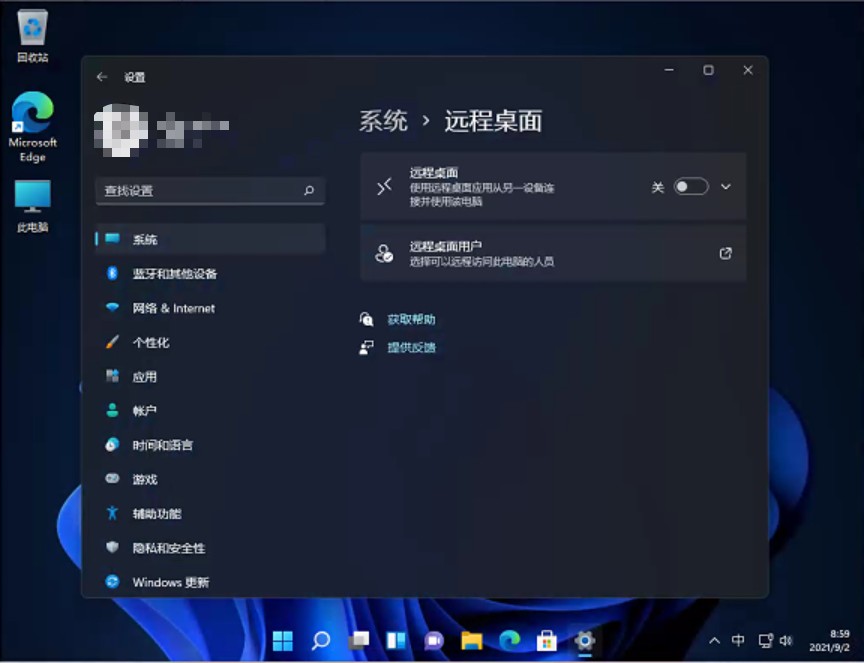This screenshot has height=663, width=864.
Task: Open Task View on taskbar
Action: click(359, 640)
